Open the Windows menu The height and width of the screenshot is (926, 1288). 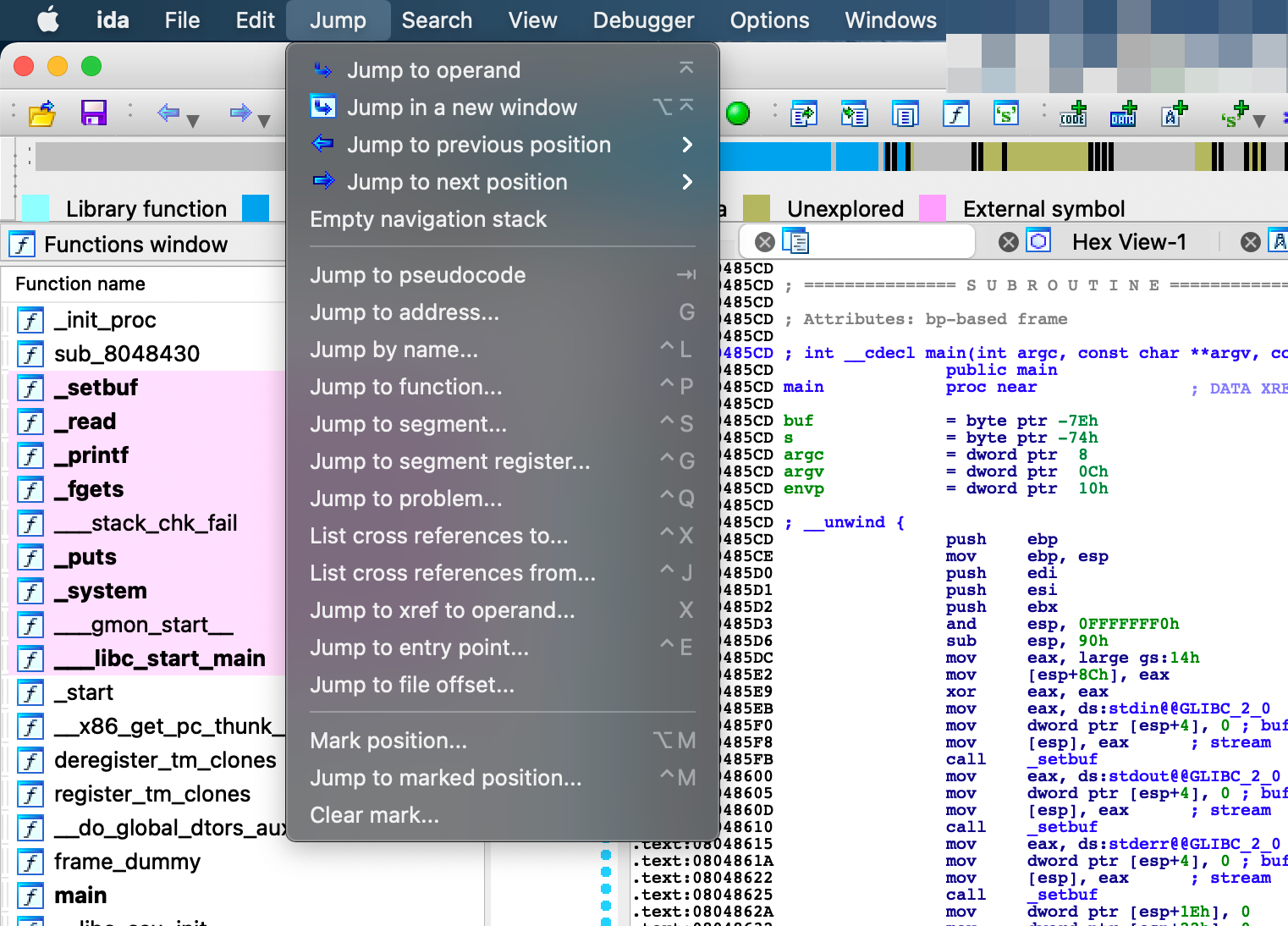890,20
